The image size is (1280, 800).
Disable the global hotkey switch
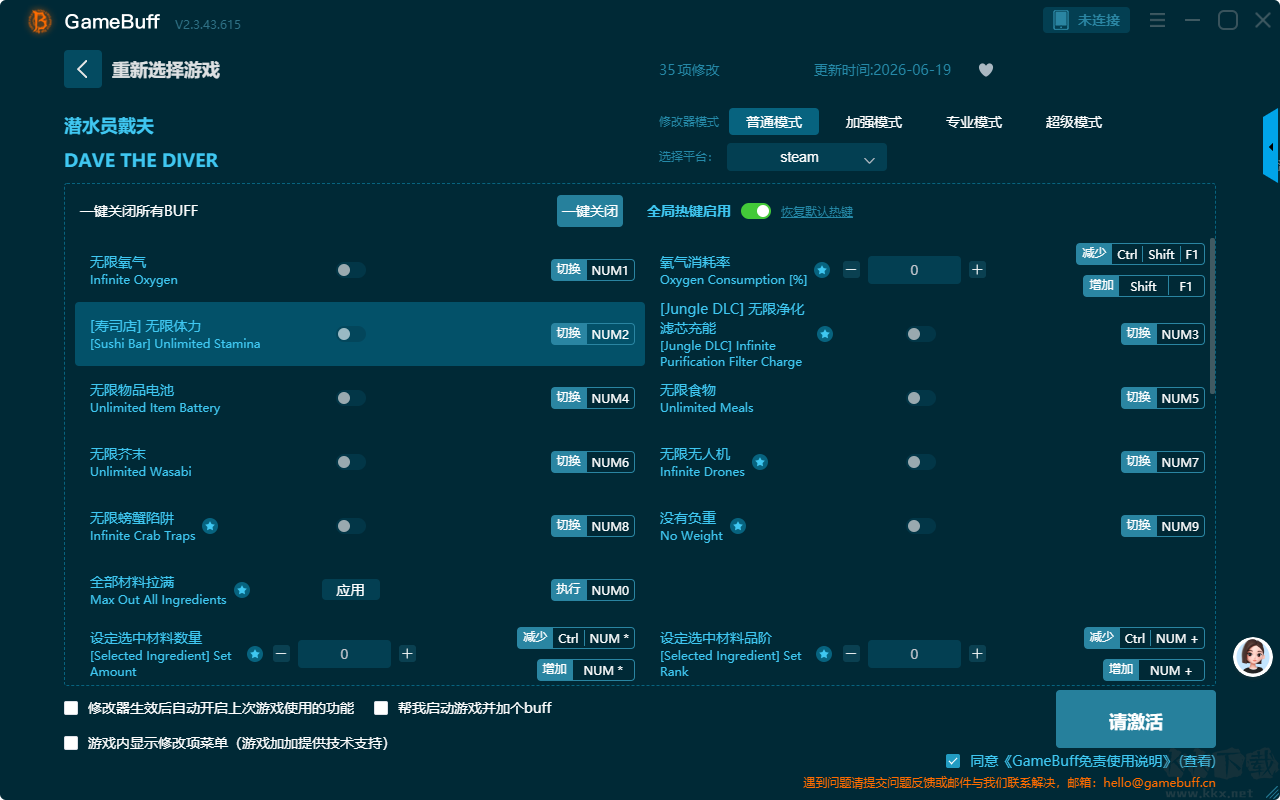click(x=756, y=211)
